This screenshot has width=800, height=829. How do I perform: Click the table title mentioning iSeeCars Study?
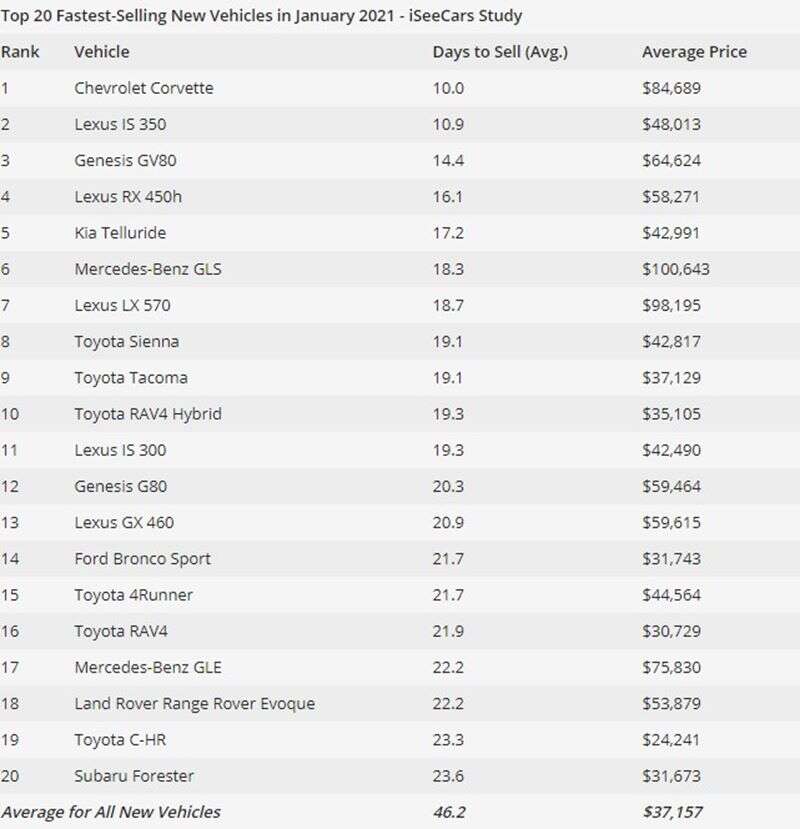[x=261, y=16]
